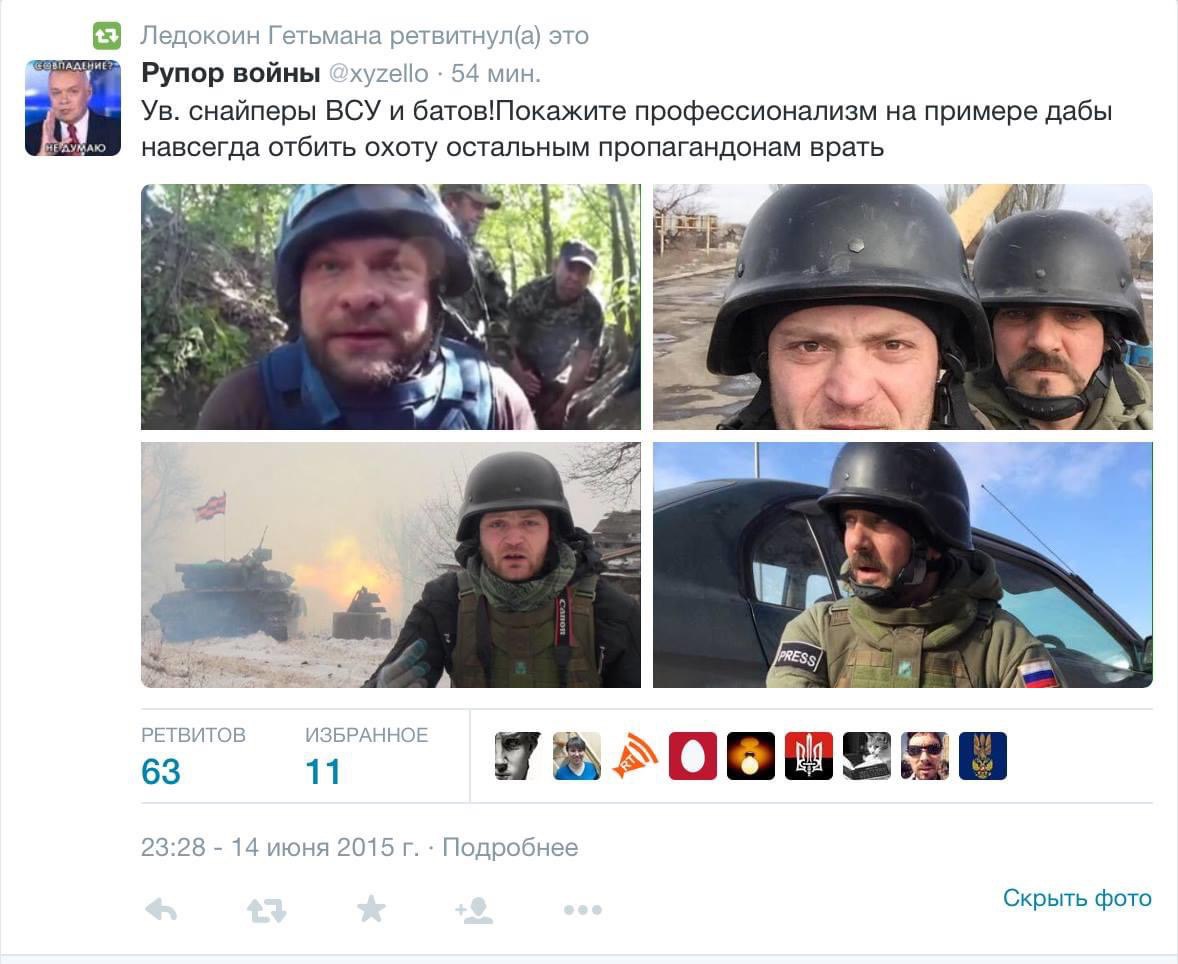The image size is (1178, 964).
Task: Click the red egg avatar
Action: click(x=693, y=756)
